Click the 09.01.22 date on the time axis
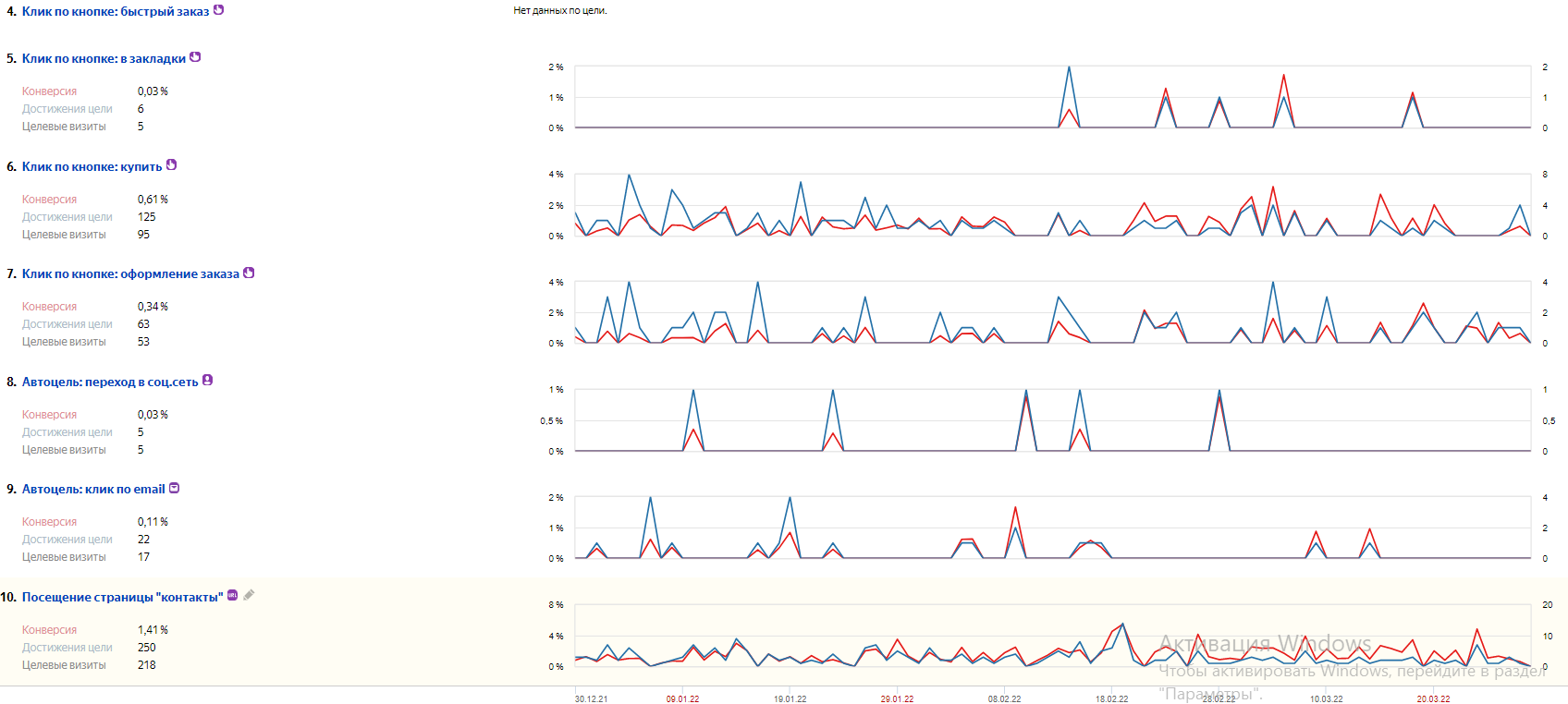This screenshot has width=1568, height=704. [682, 698]
